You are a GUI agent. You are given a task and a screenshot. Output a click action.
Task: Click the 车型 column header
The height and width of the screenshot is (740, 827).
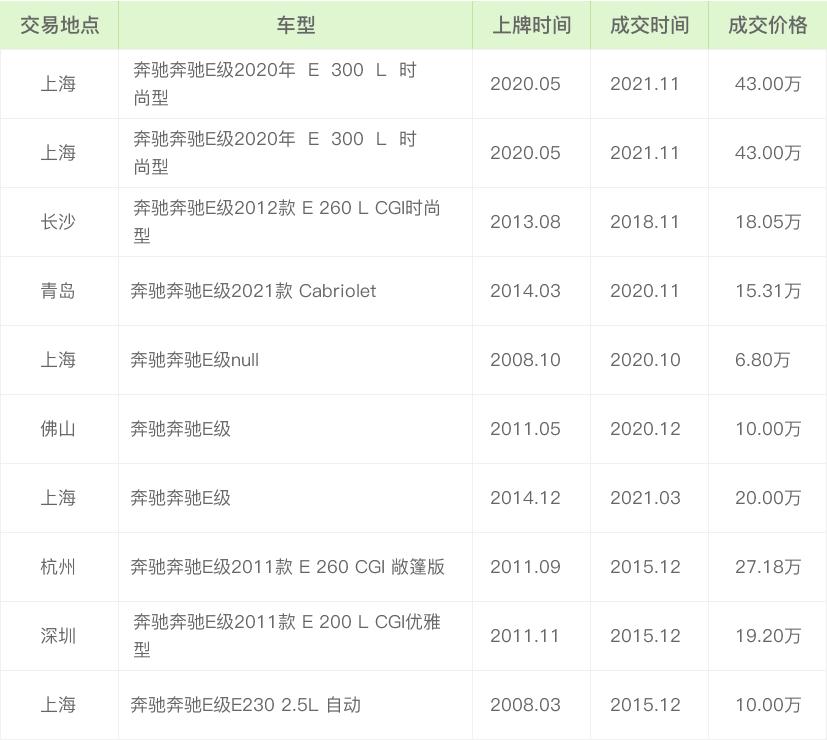[295, 25]
